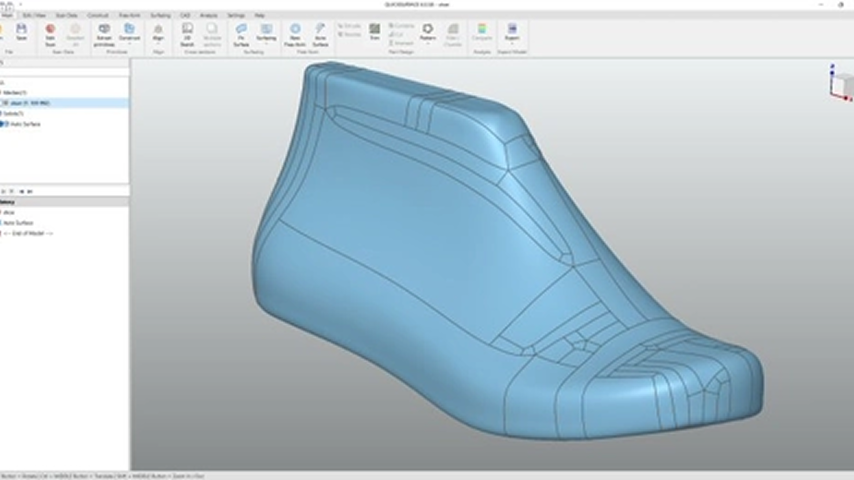Screen dimensions: 854x480
Task: Open the Settings ribbon tab
Action: click(x=235, y=16)
